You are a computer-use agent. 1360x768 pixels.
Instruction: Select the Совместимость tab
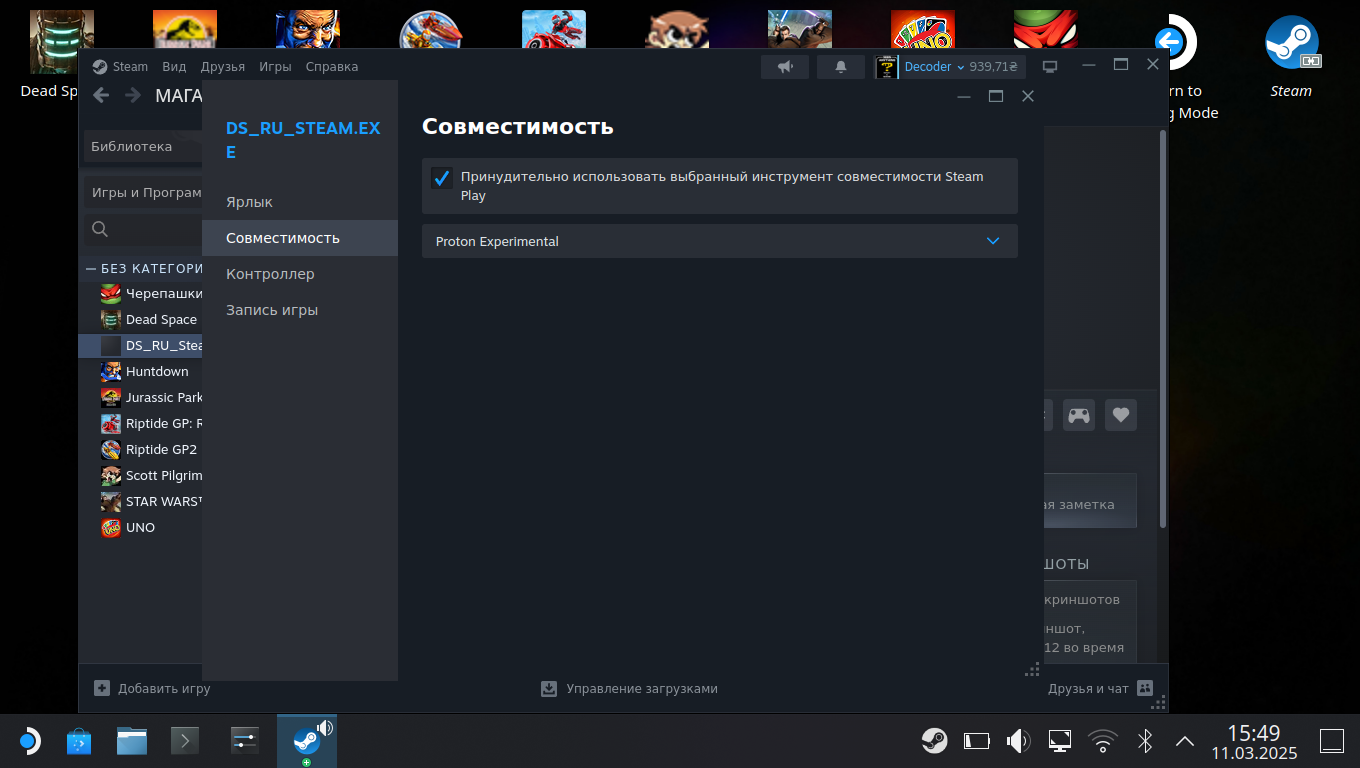(x=300, y=238)
